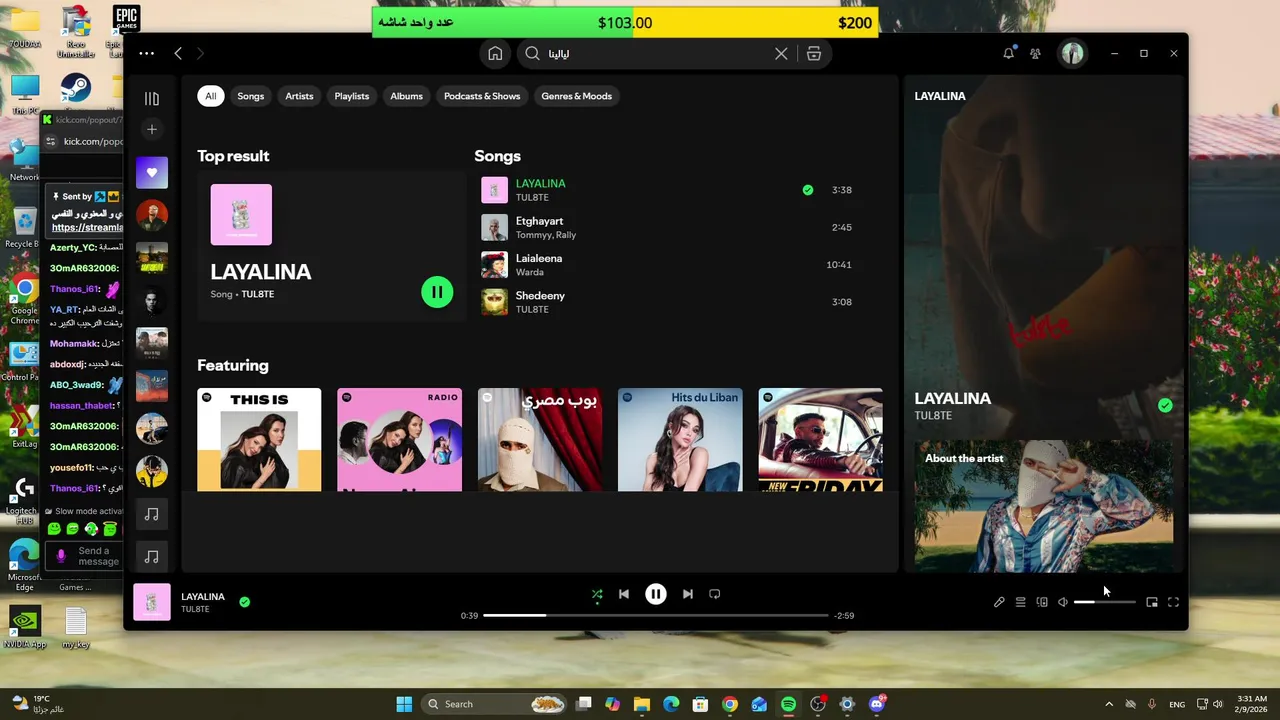This screenshot has height=720, width=1280.
Task: Open the NVIDIA App desktop icon
Action: click(25, 628)
